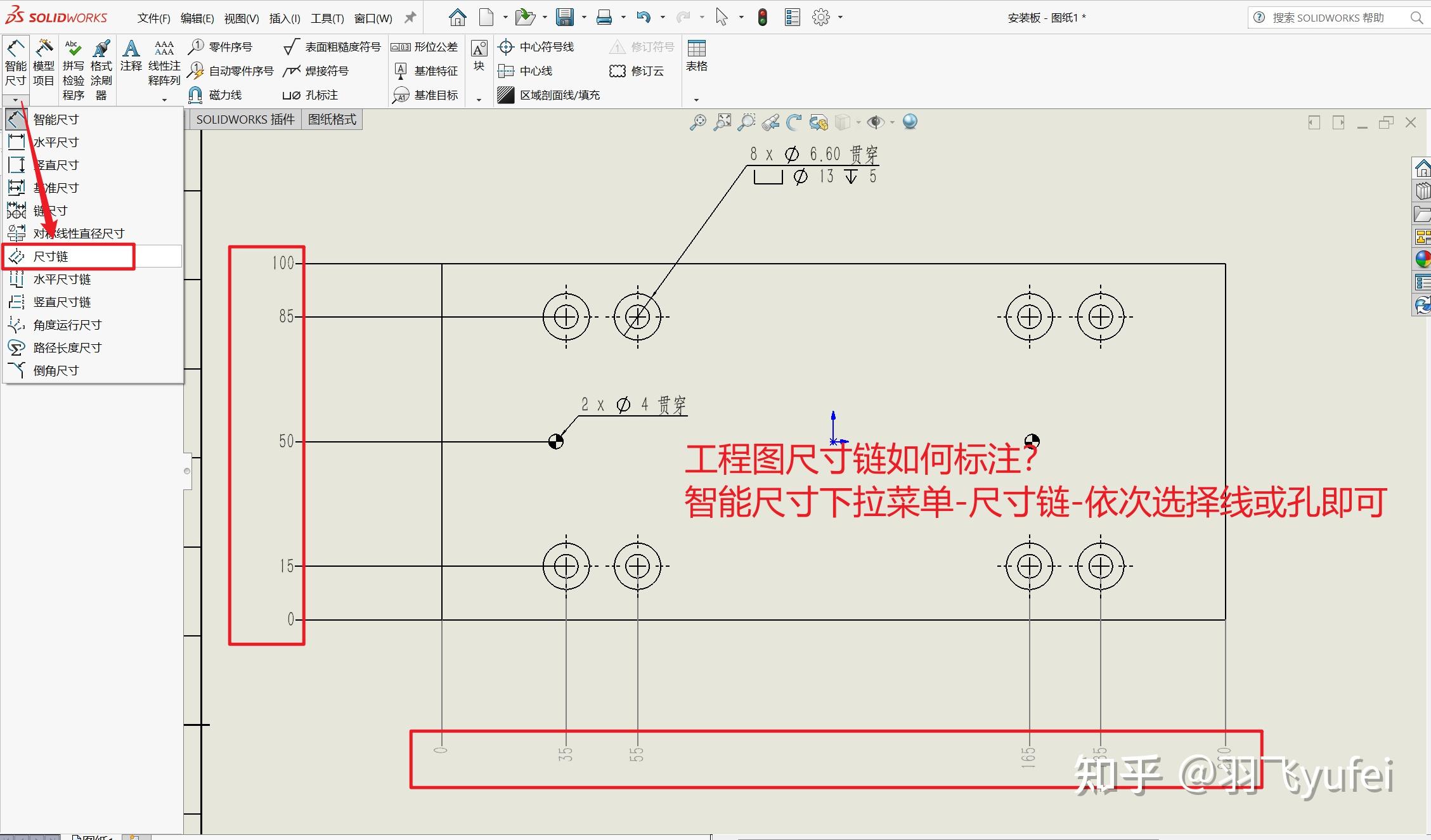Open Save options dropdown arrow

(x=584, y=17)
